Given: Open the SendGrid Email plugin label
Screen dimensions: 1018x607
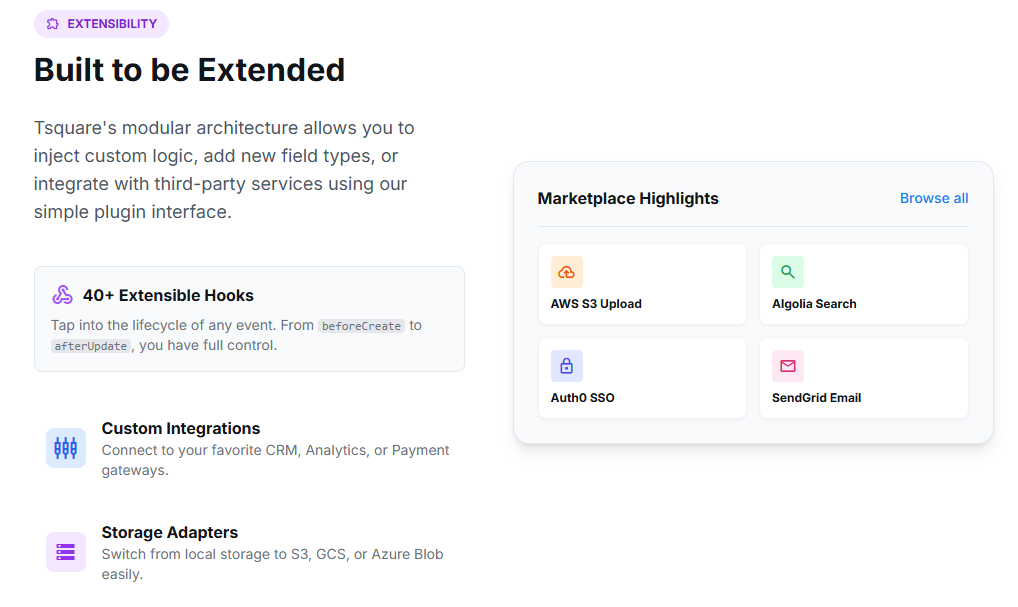Looking at the screenshot, I should (817, 398).
